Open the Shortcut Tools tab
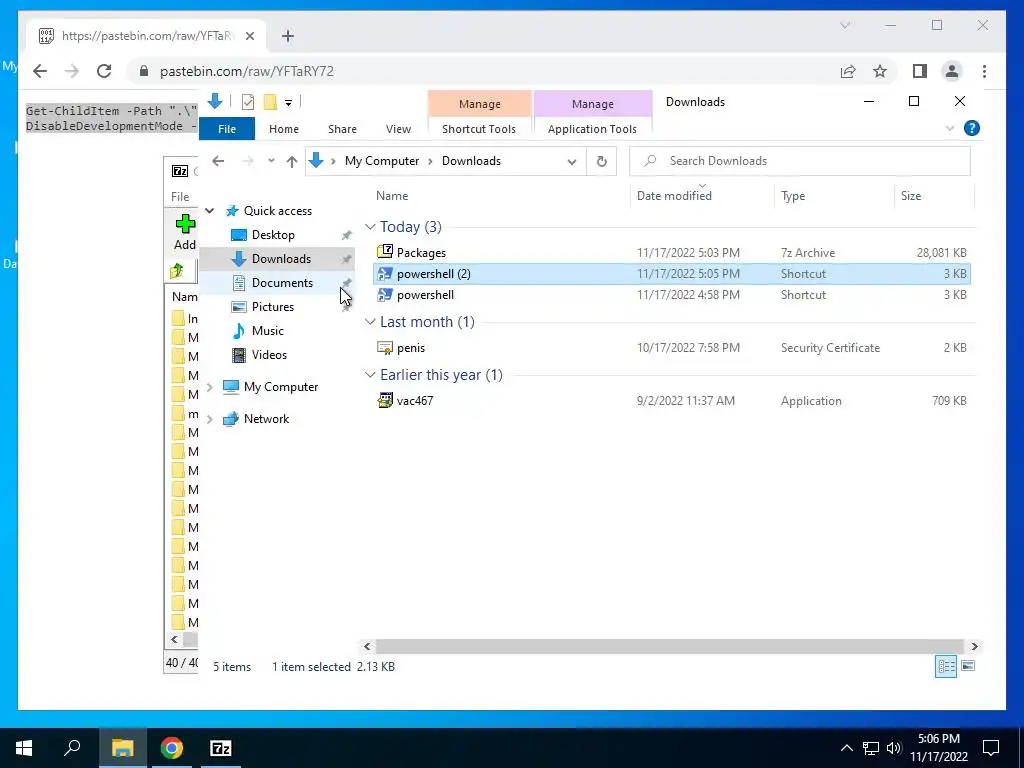The width and height of the screenshot is (1024, 768). tap(479, 129)
